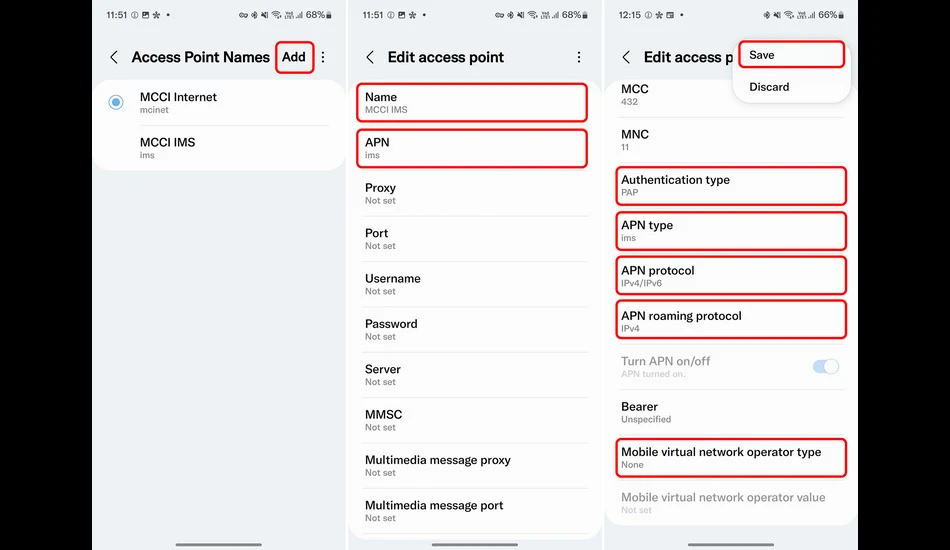The image size is (950, 550).
Task: Tap back arrow on middle Edit access point
Action: [370, 57]
